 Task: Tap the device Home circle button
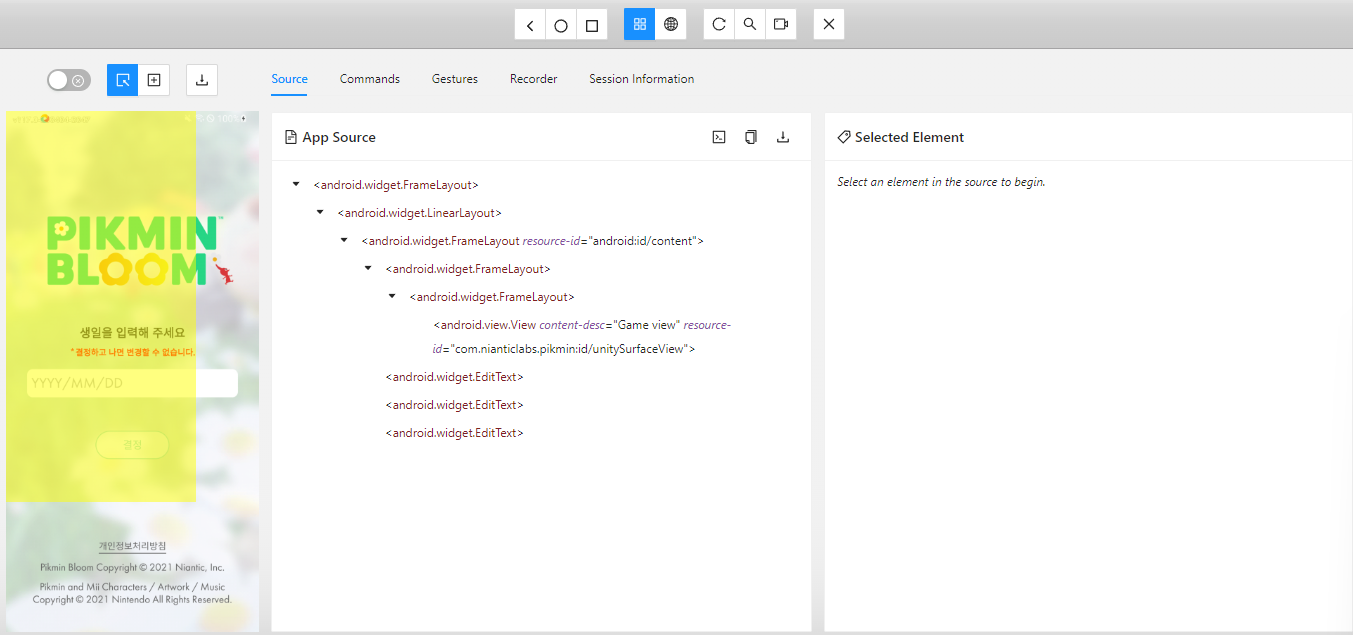pos(561,25)
